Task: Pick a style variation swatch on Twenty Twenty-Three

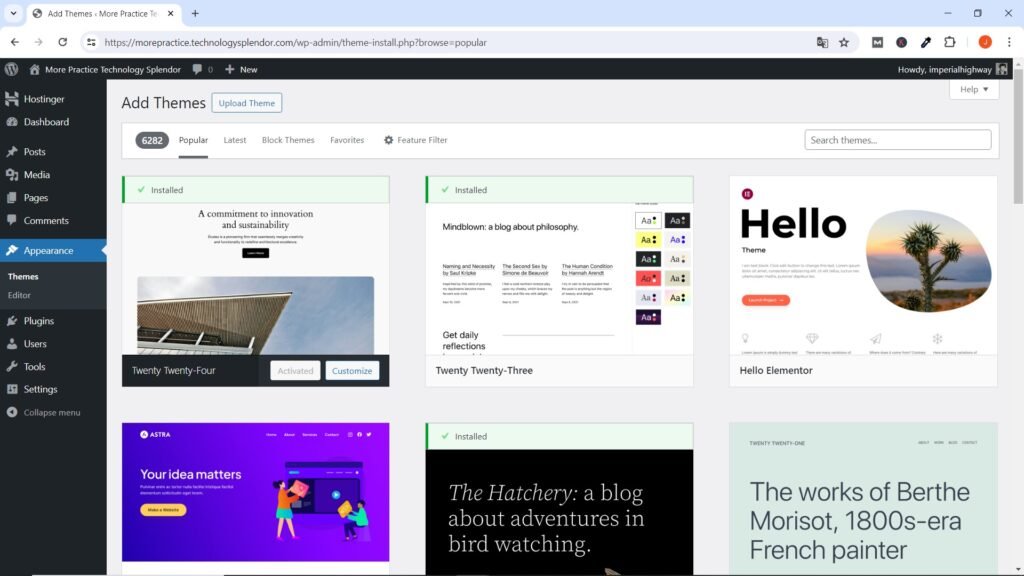Action: point(647,219)
